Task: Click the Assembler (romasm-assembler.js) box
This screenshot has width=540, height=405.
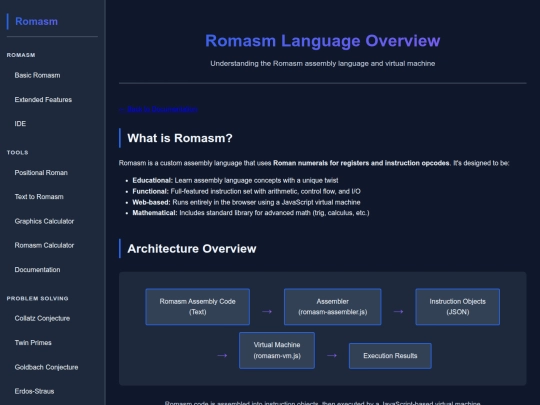Action: pos(333,307)
